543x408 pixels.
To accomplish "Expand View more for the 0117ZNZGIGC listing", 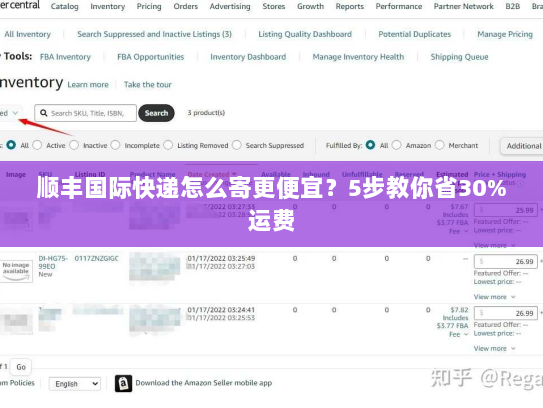I will pyautogui.click(x=494, y=297).
